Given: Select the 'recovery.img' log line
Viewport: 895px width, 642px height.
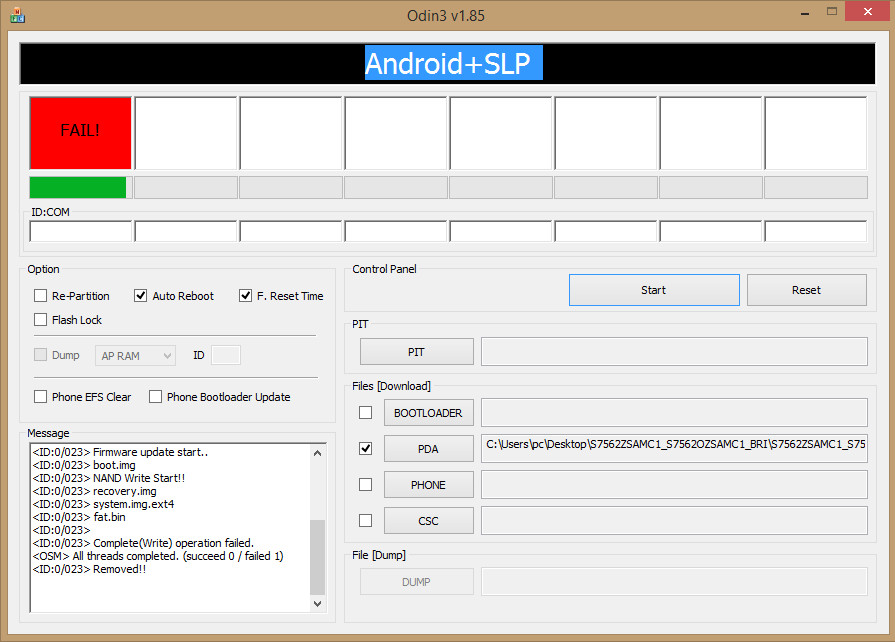Looking at the screenshot, I should pyautogui.click(x=95, y=491).
